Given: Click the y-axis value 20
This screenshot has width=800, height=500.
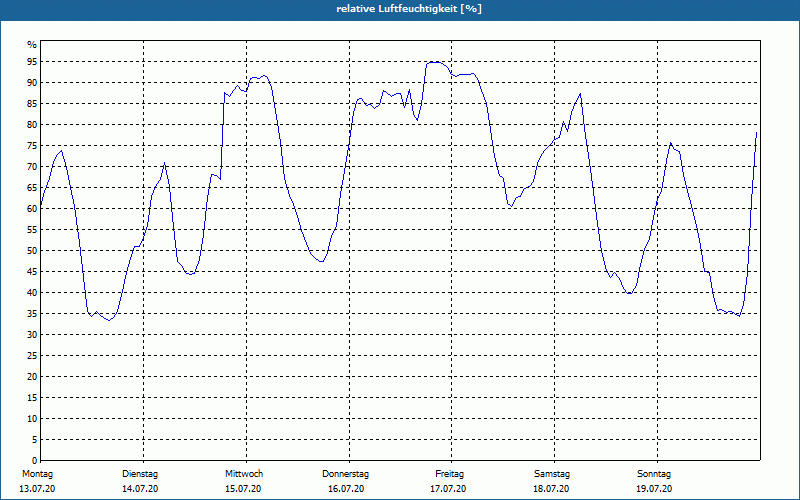Looking at the screenshot, I should click(32, 377).
